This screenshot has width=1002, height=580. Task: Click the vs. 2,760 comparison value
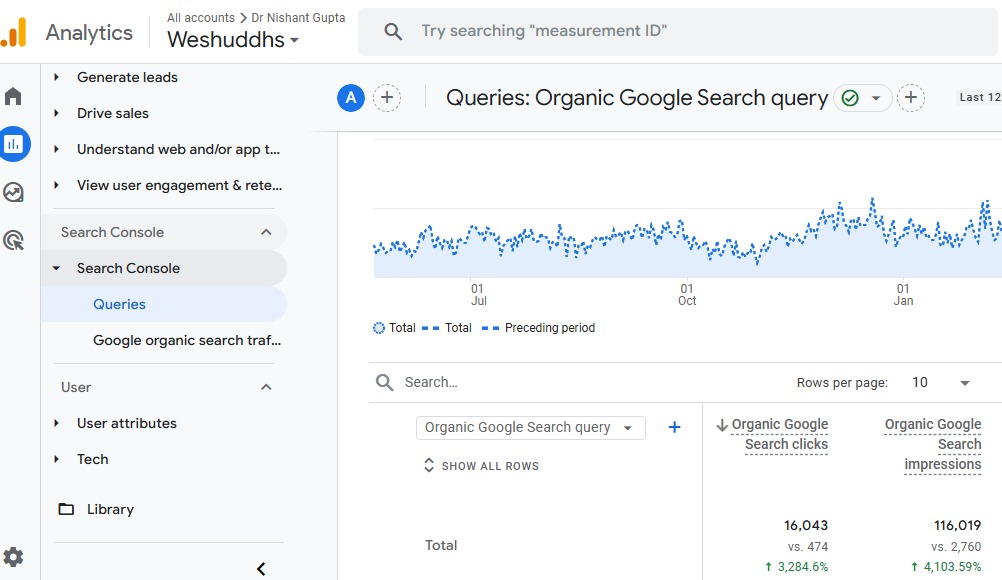[x=956, y=547]
